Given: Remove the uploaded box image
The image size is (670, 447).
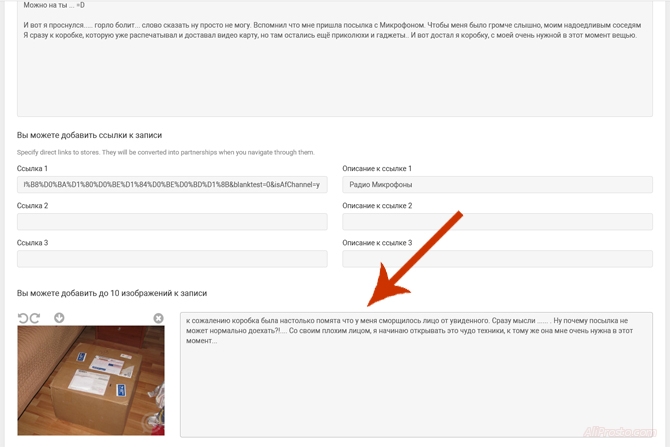Looking at the screenshot, I should click(158, 318).
